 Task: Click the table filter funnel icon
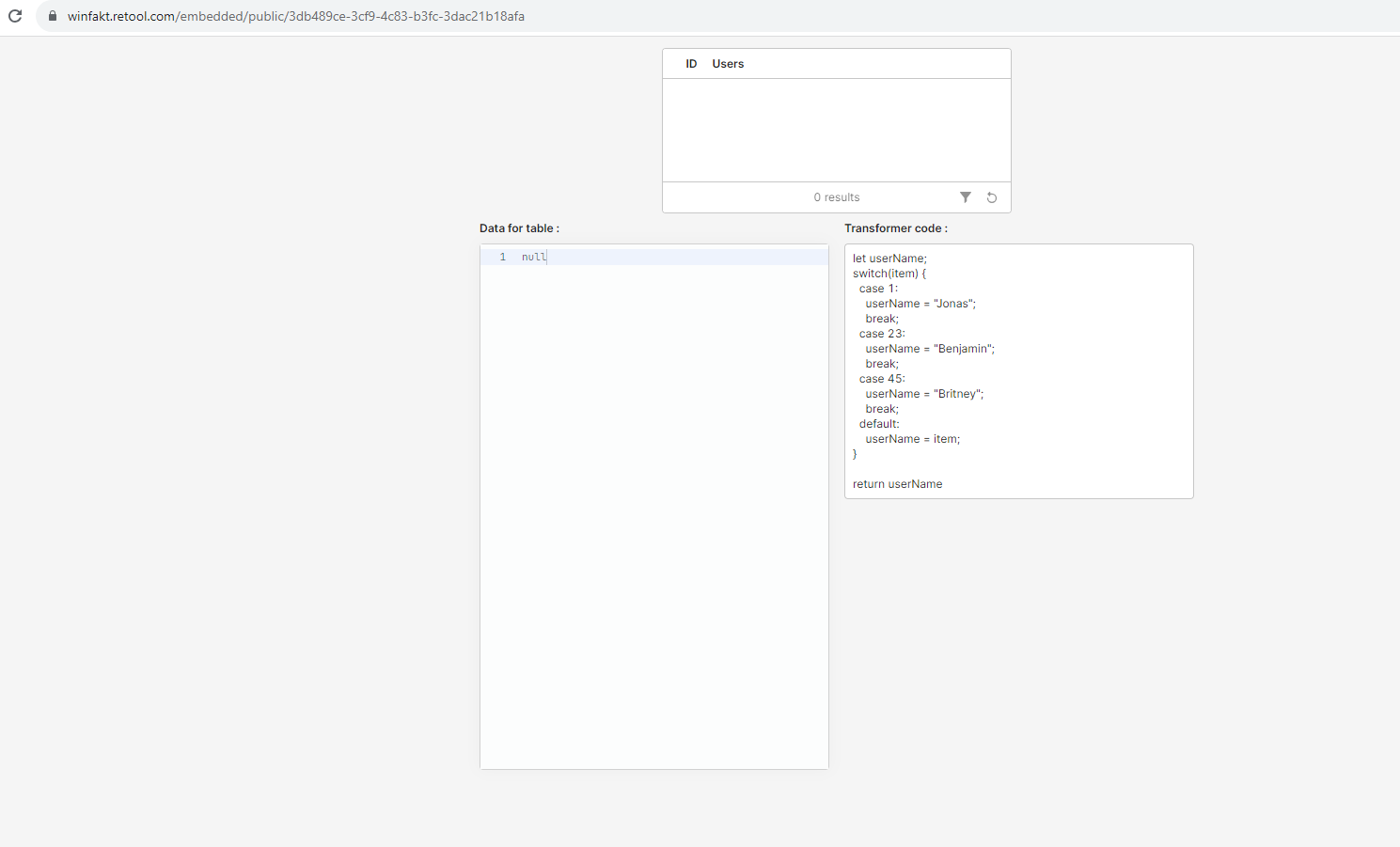click(x=965, y=197)
